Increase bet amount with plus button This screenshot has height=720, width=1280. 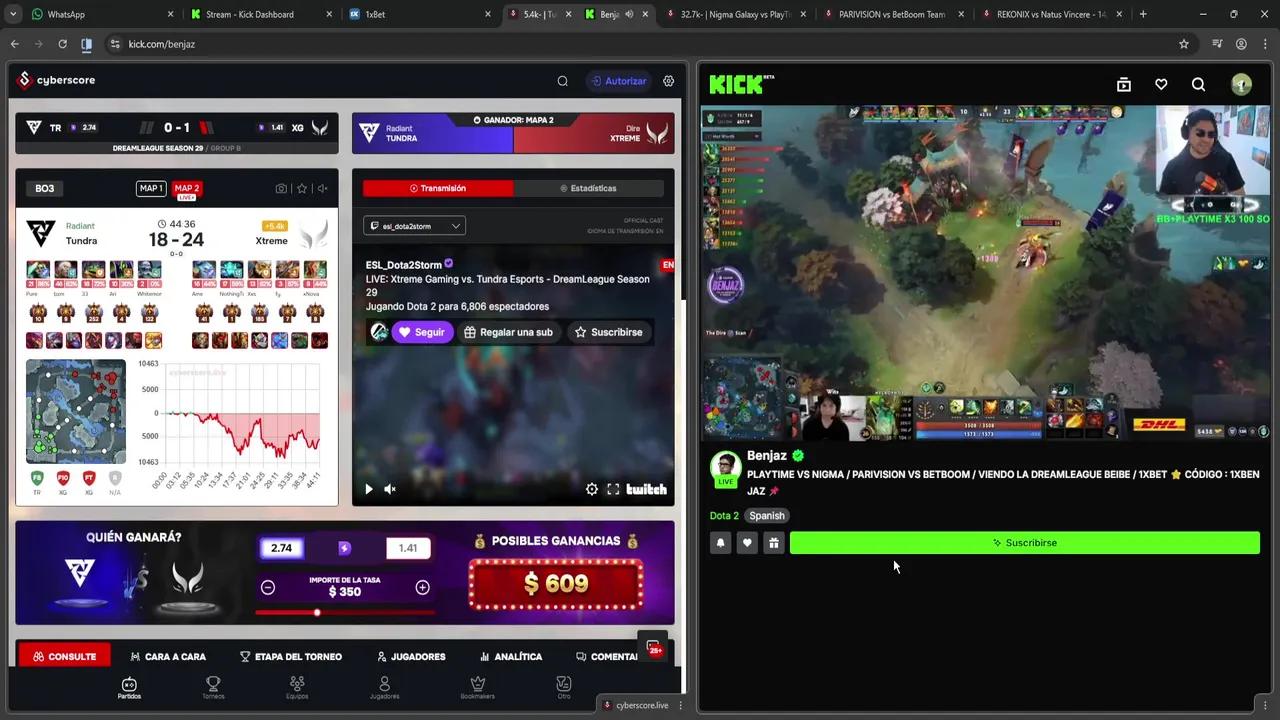click(x=422, y=588)
